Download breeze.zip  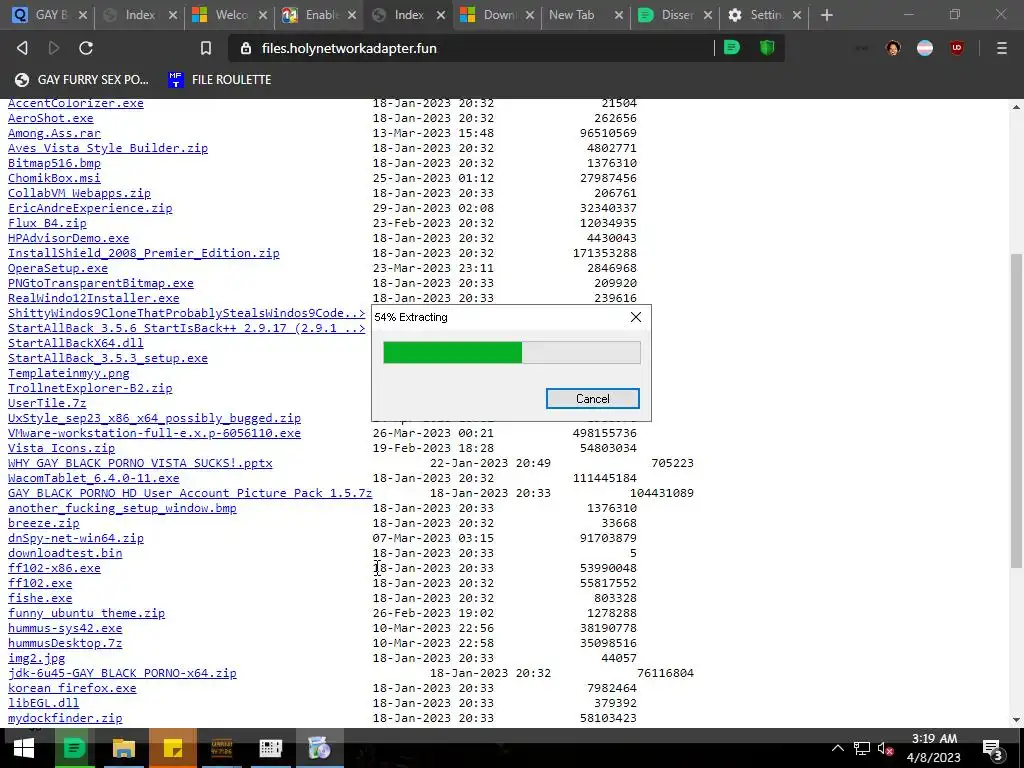pyautogui.click(x=44, y=524)
